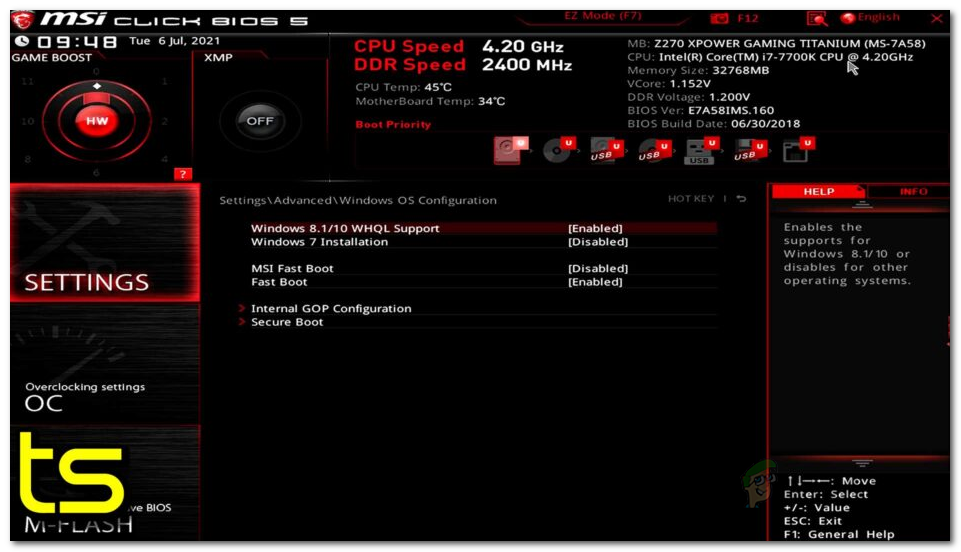Image resolution: width=961 pixels, height=552 pixels.
Task: Change Fast Boot Enabled value
Action: coord(595,282)
